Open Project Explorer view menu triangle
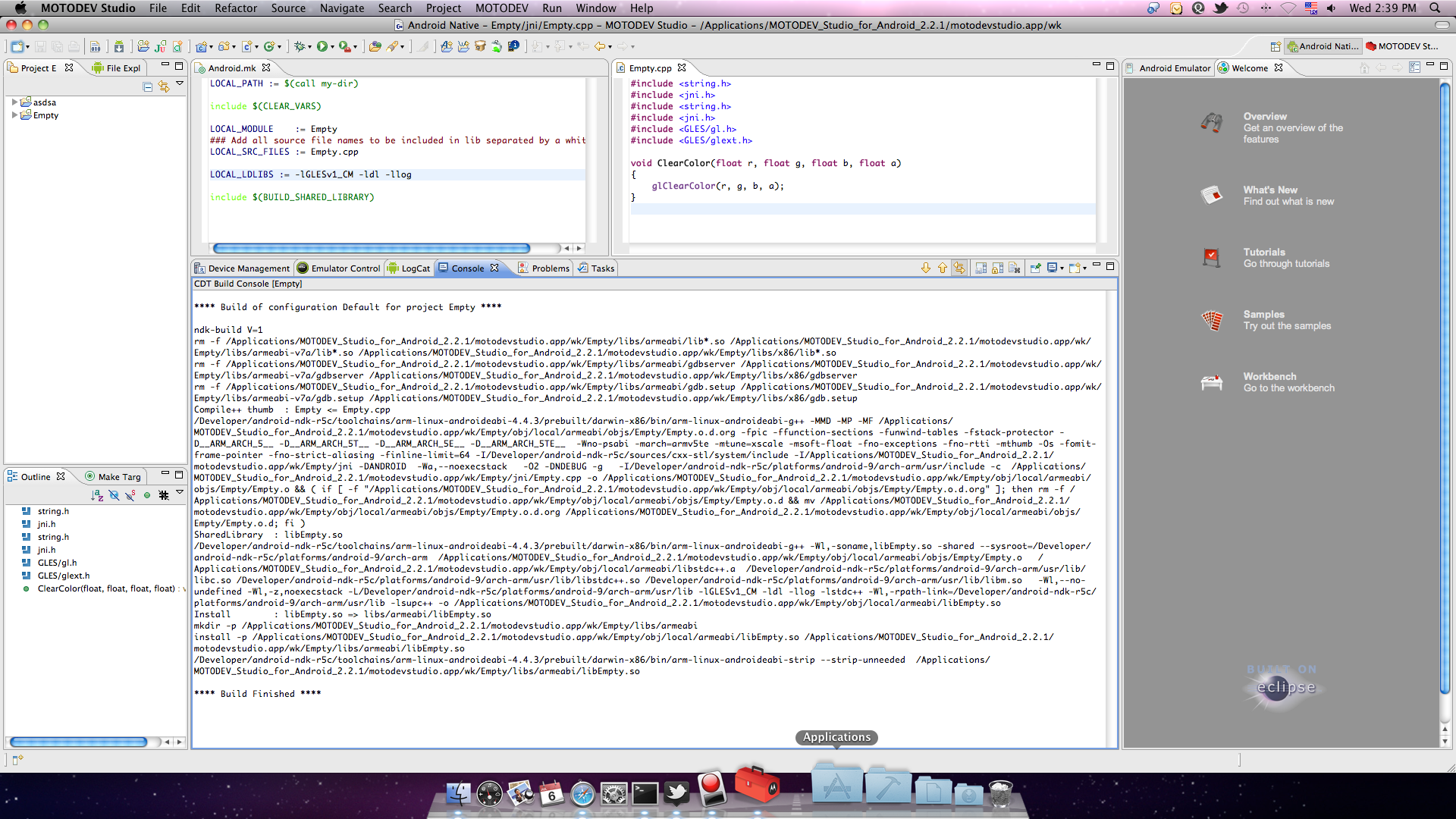Image resolution: width=1456 pixels, height=819 pixels. (x=180, y=83)
